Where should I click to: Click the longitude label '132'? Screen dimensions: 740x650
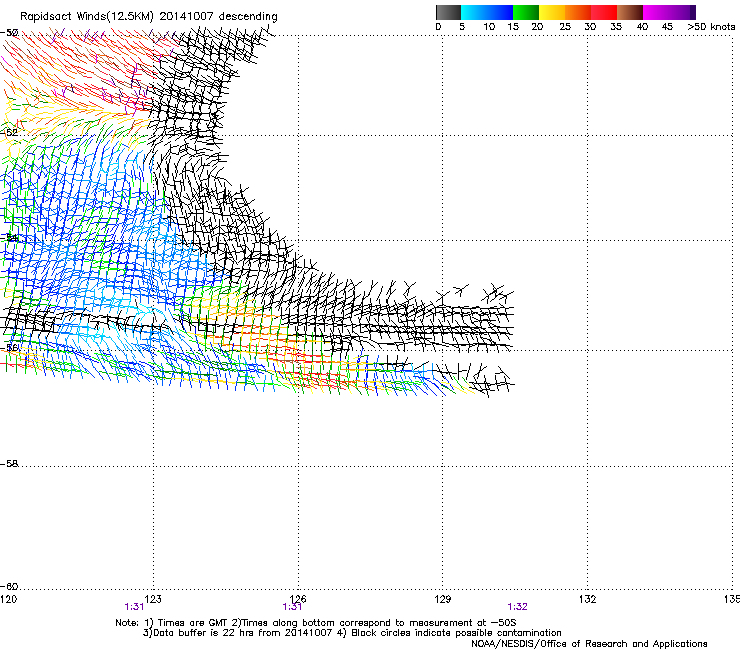[x=587, y=599]
